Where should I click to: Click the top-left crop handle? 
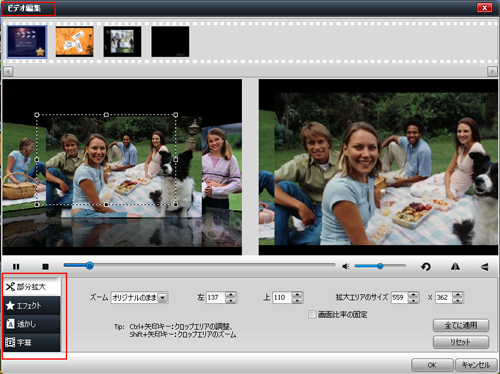point(37,115)
